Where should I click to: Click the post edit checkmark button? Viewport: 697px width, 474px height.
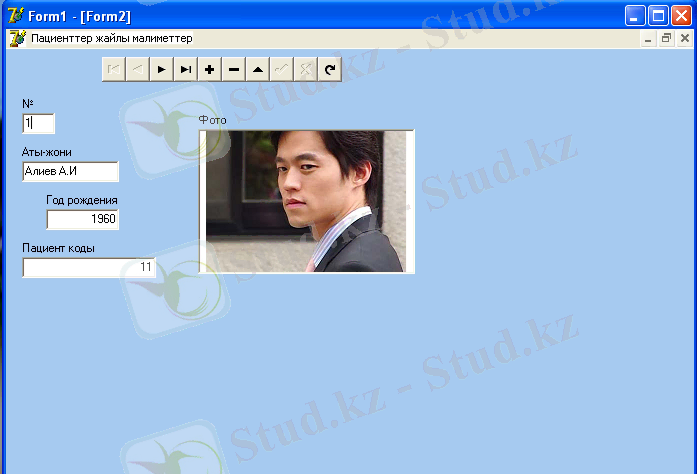click(x=282, y=69)
